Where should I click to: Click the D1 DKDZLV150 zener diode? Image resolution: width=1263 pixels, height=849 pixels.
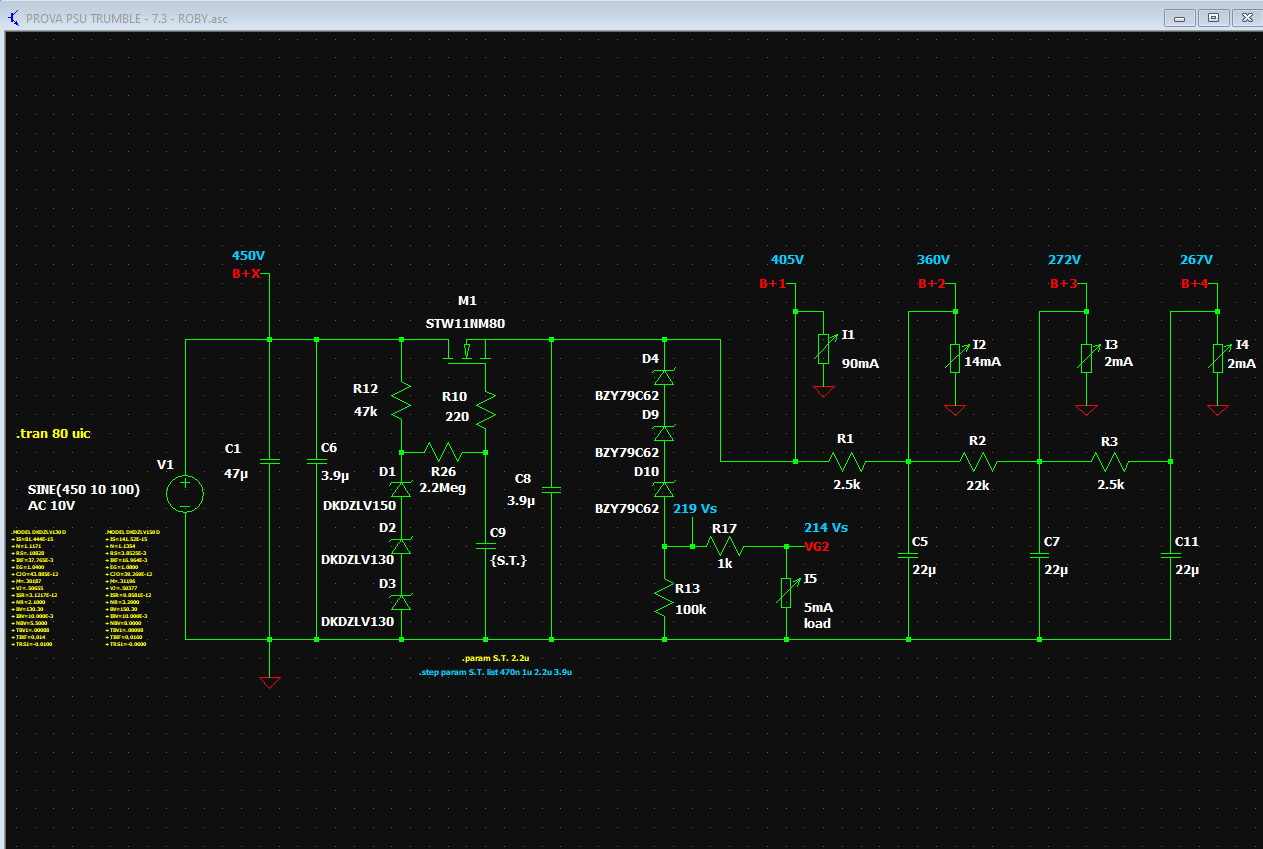pyautogui.click(x=401, y=488)
